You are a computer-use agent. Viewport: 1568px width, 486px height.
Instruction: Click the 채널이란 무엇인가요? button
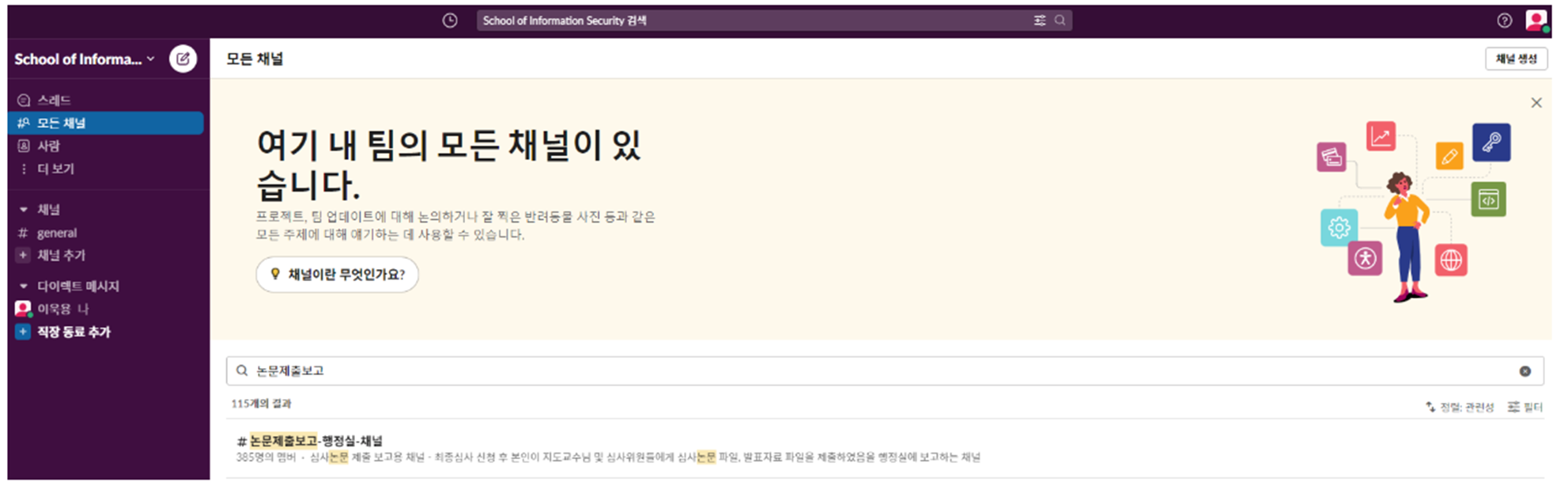point(337,275)
